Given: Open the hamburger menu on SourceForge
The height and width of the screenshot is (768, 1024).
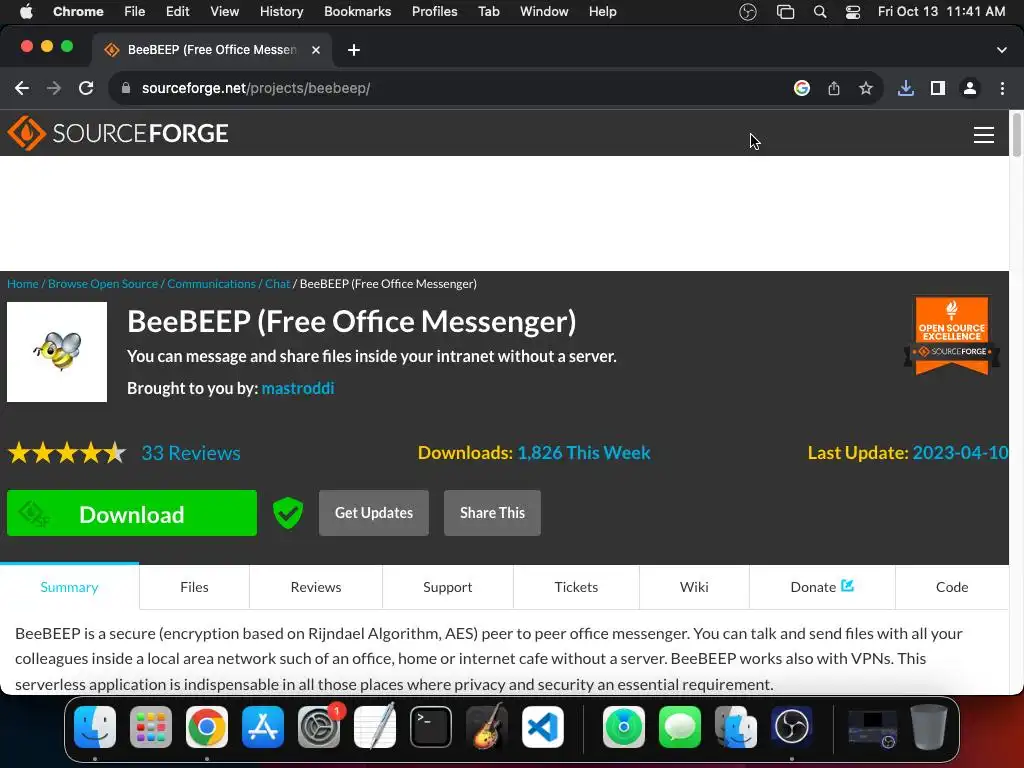Looking at the screenshot, I should pyautogui.click(x=984, y=135).
